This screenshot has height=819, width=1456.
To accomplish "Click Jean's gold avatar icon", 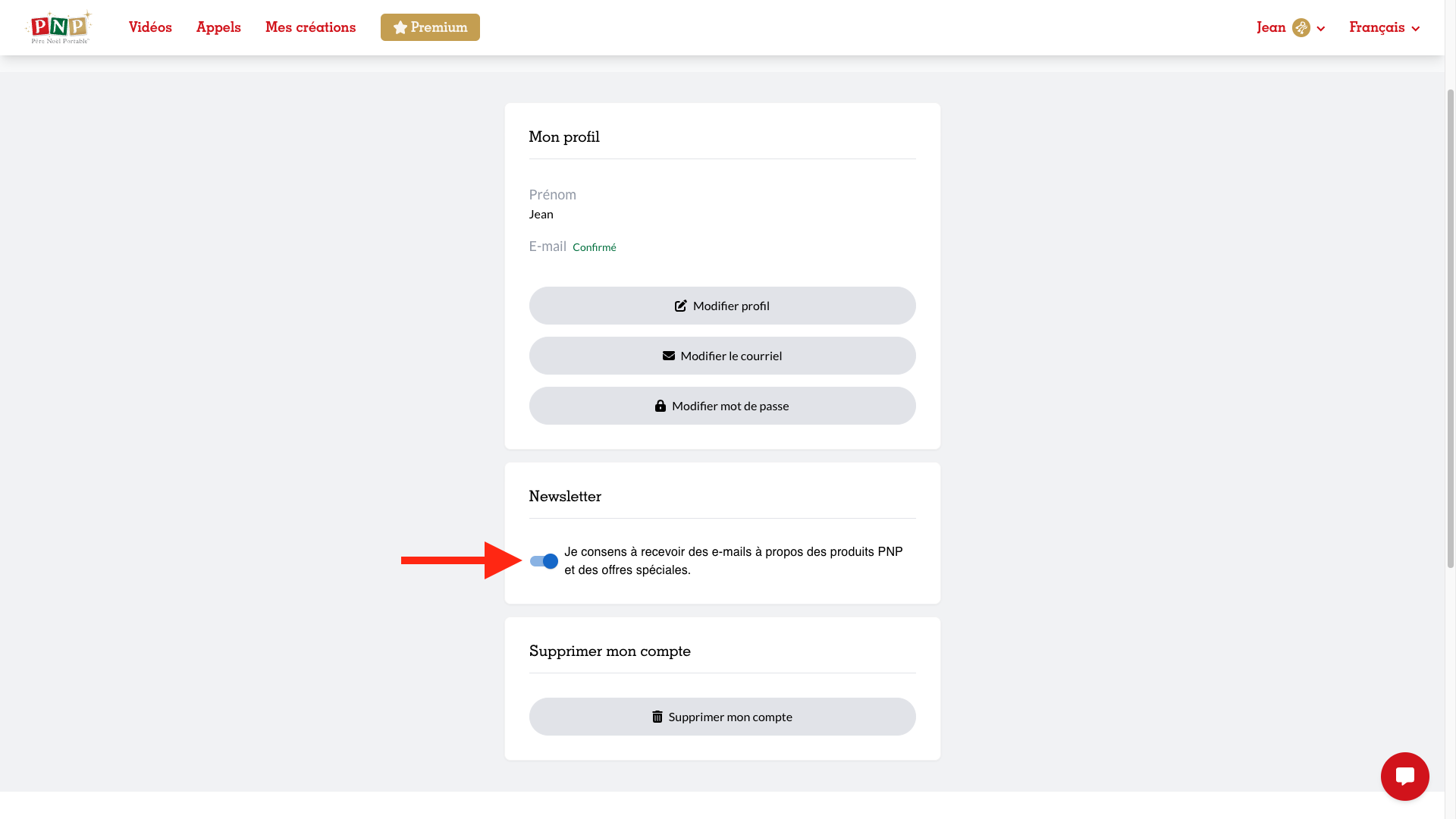I will point(1301,27).
